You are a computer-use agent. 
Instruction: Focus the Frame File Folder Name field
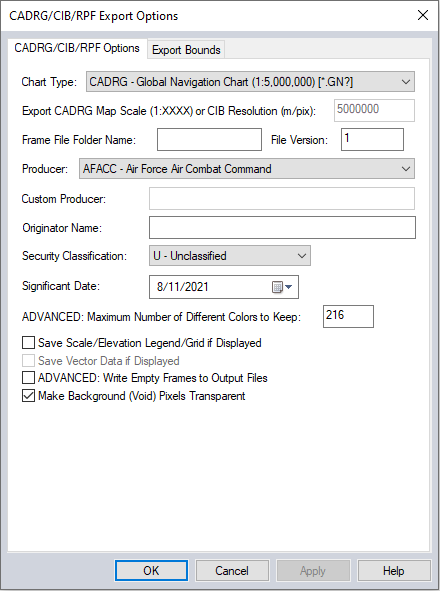[209, 139]
